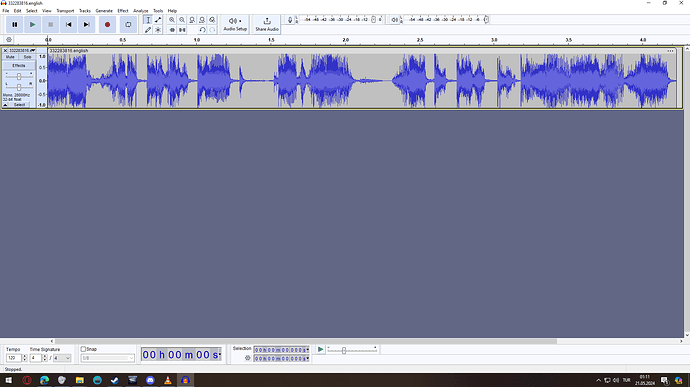Open the Effect menu
The height and width of the screenshot is (387, 690).
123,11
